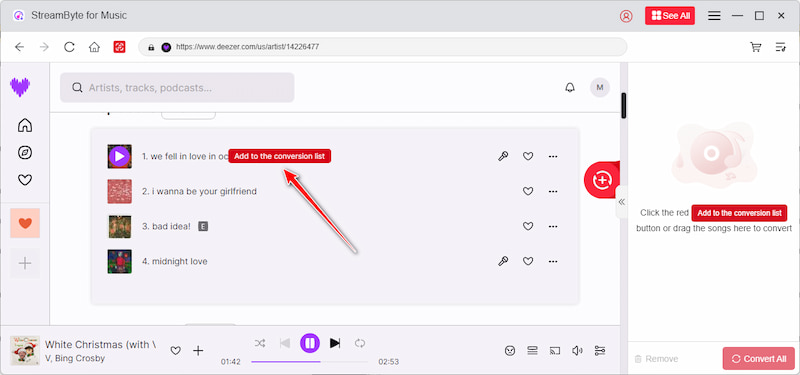Reload the page with the refresh icon
Screen dimensions: 800x375
(69, 47)
